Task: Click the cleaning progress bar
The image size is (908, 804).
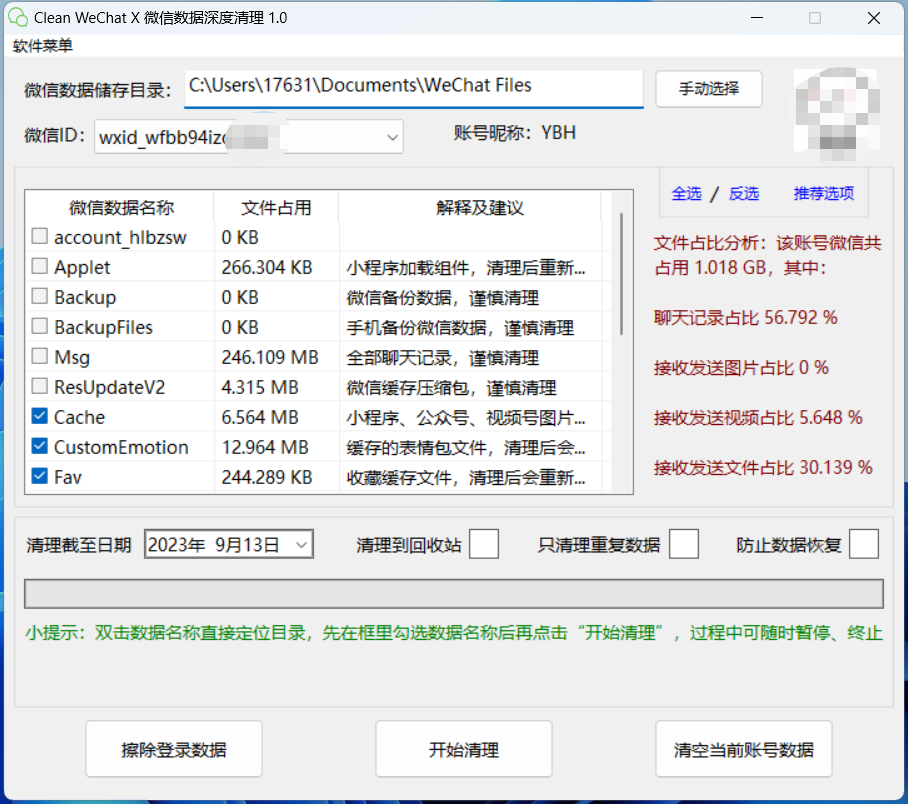Action: (453, 594)
